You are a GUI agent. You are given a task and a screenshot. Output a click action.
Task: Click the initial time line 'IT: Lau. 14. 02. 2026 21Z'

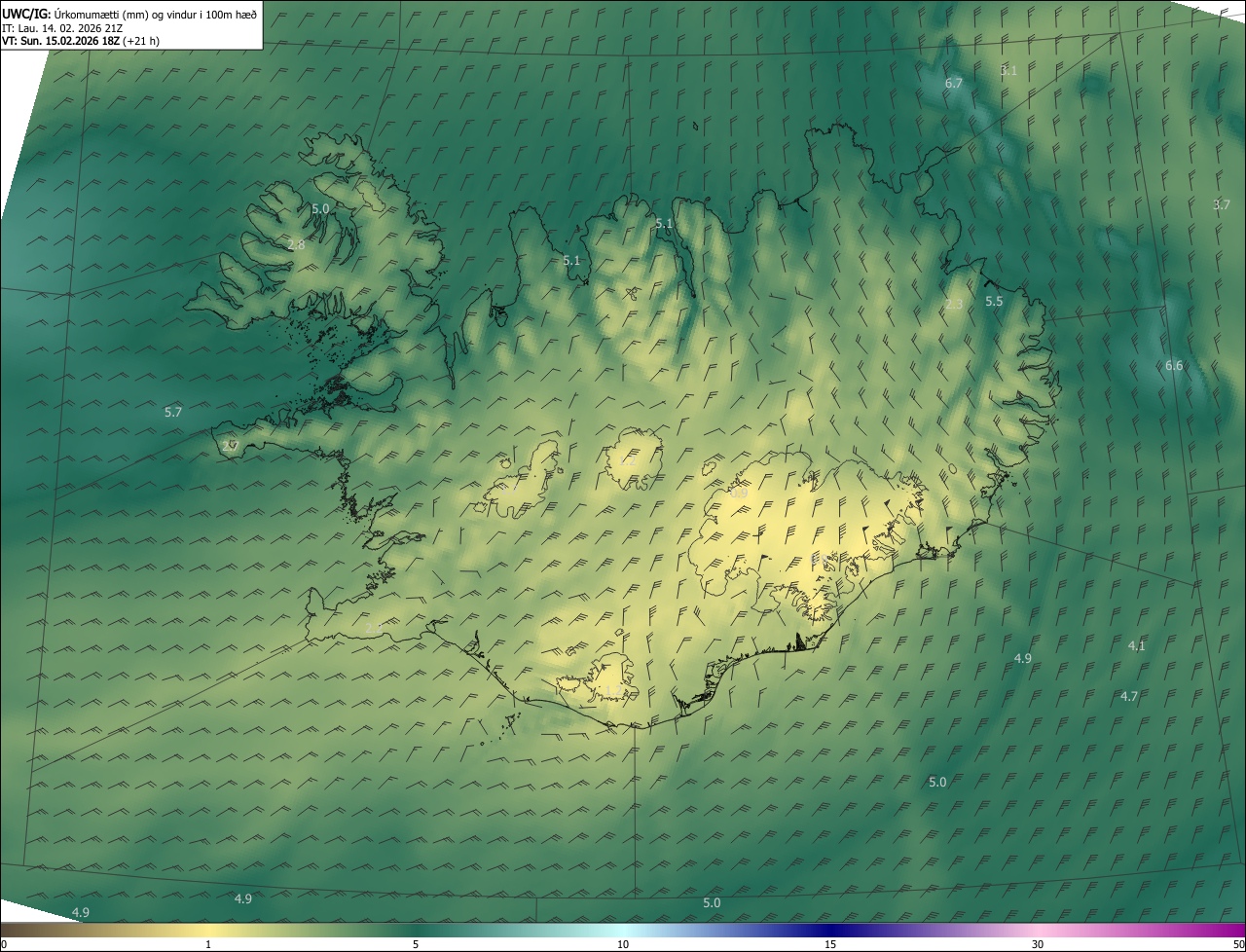(x=62, y=27)
